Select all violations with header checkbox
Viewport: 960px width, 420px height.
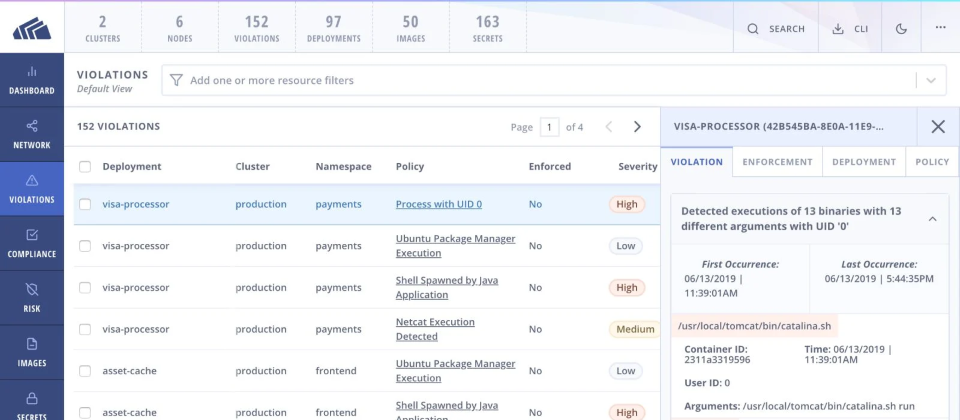(x=85, y=167)
